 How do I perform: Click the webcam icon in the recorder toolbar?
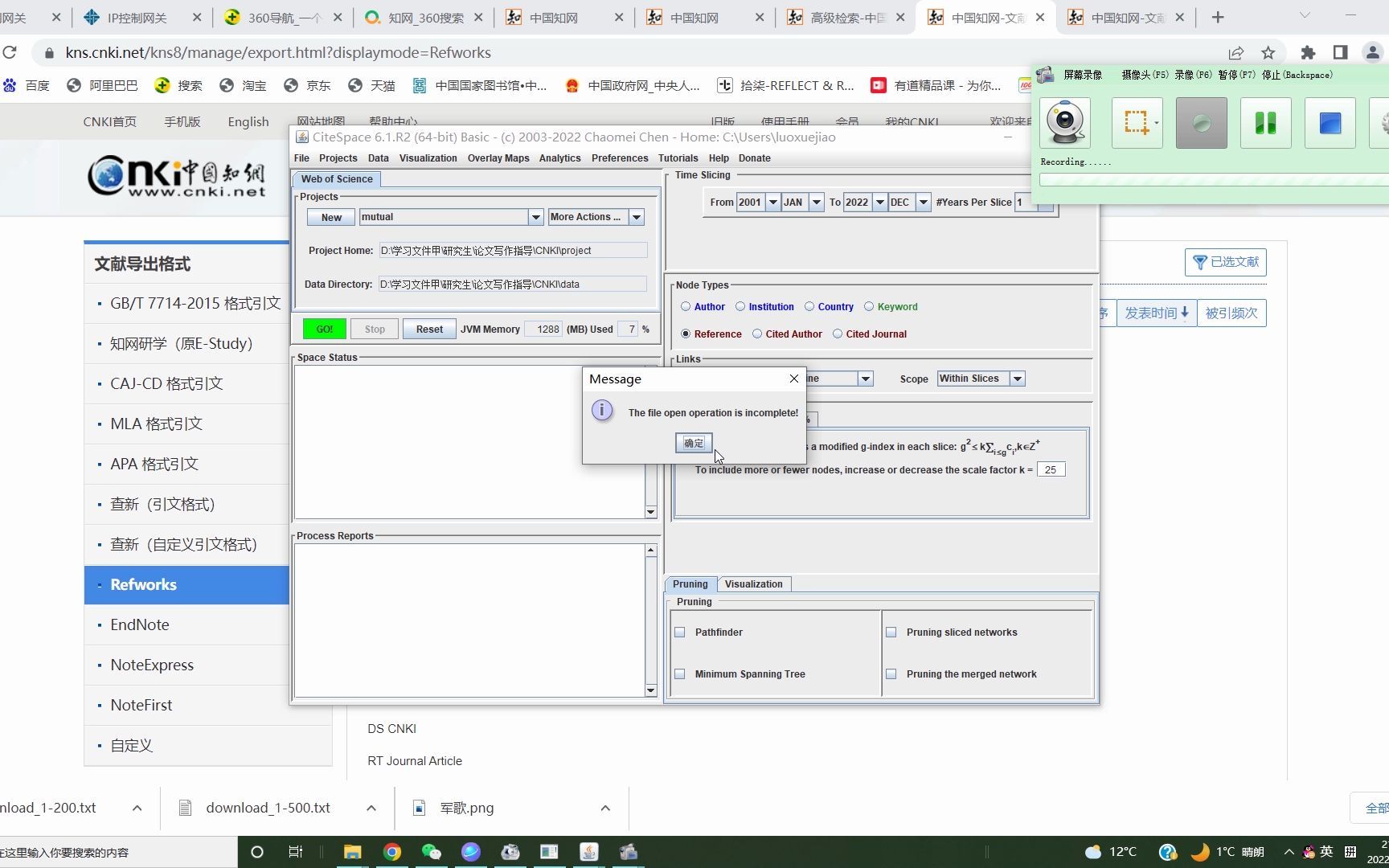pos(1064,122)
